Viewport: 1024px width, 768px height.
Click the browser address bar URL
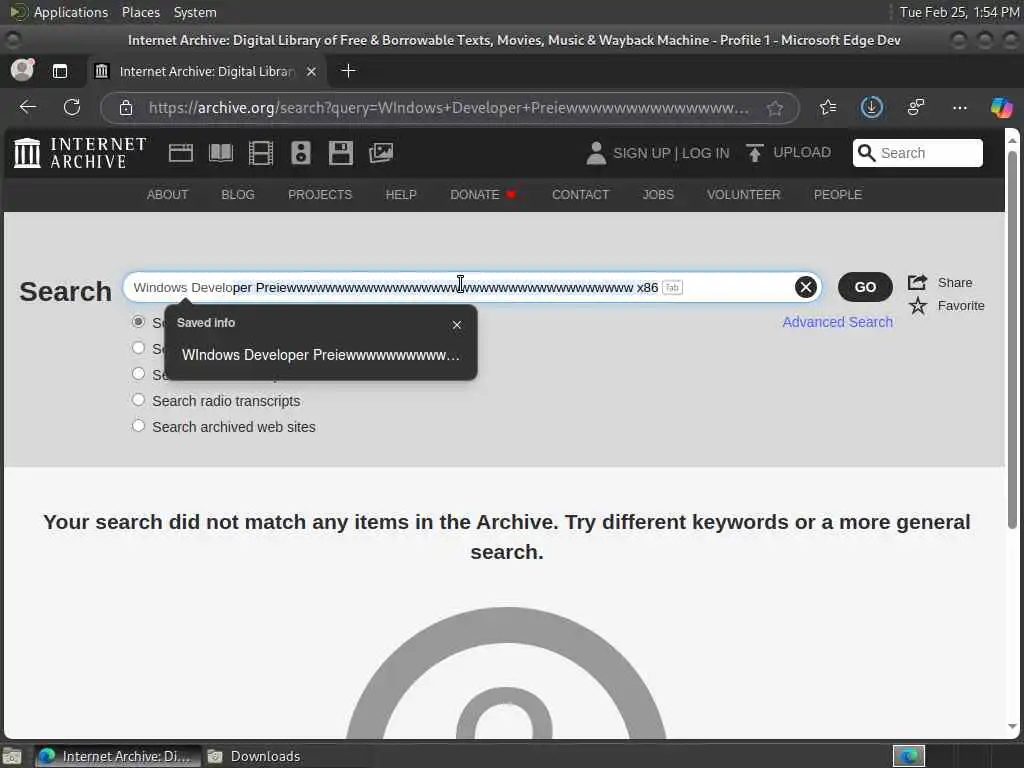[448, 108]
